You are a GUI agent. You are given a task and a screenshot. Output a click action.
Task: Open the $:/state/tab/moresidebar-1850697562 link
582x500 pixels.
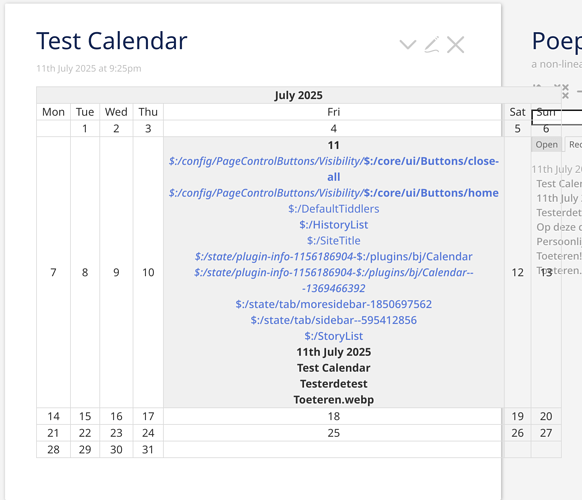[x=333, y=304]
